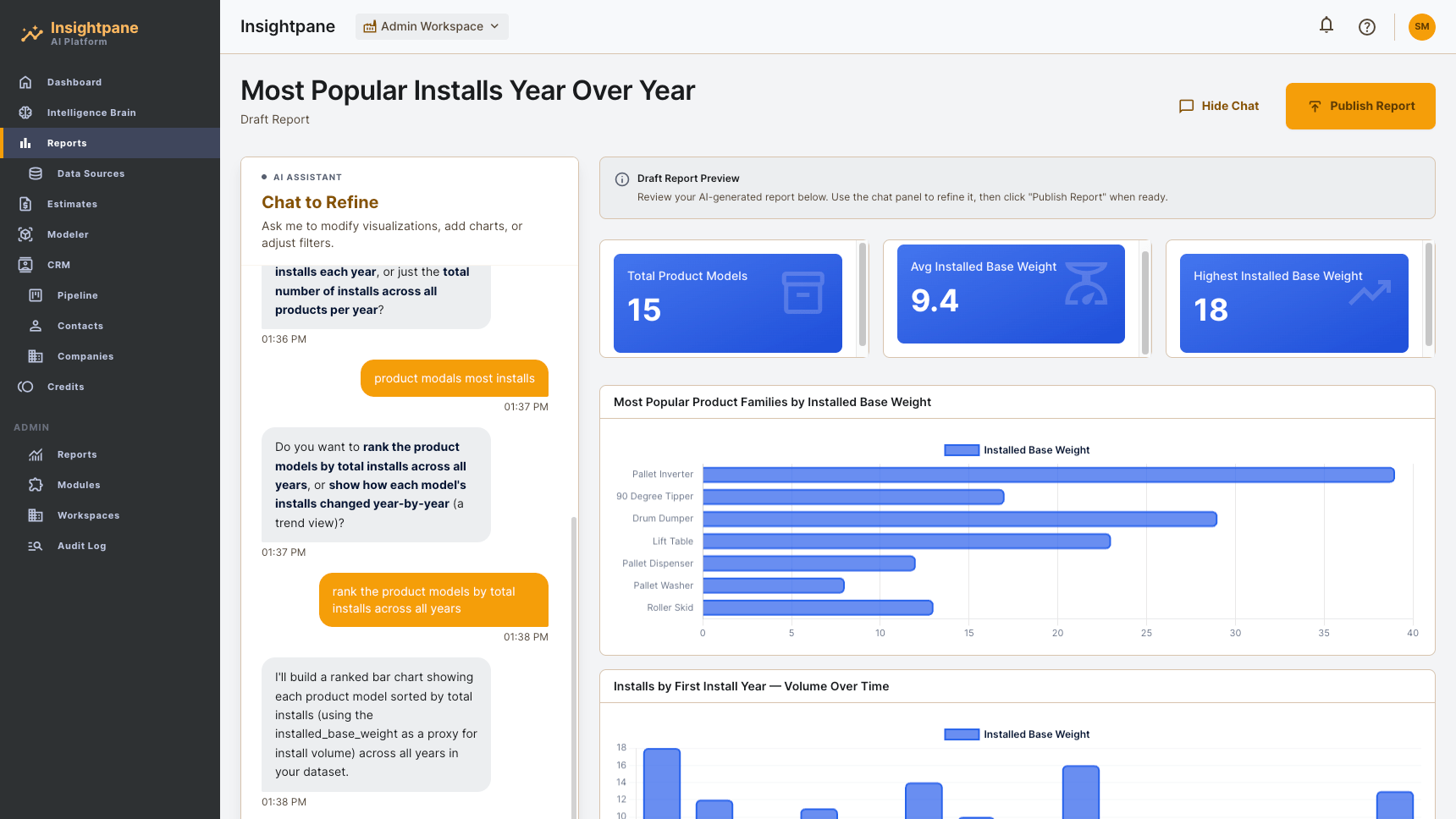Click the workspace icon beside Admin Workspace
Image resolution: width=1456 pixels, height=819 pixels.
[x=370, y=27]
